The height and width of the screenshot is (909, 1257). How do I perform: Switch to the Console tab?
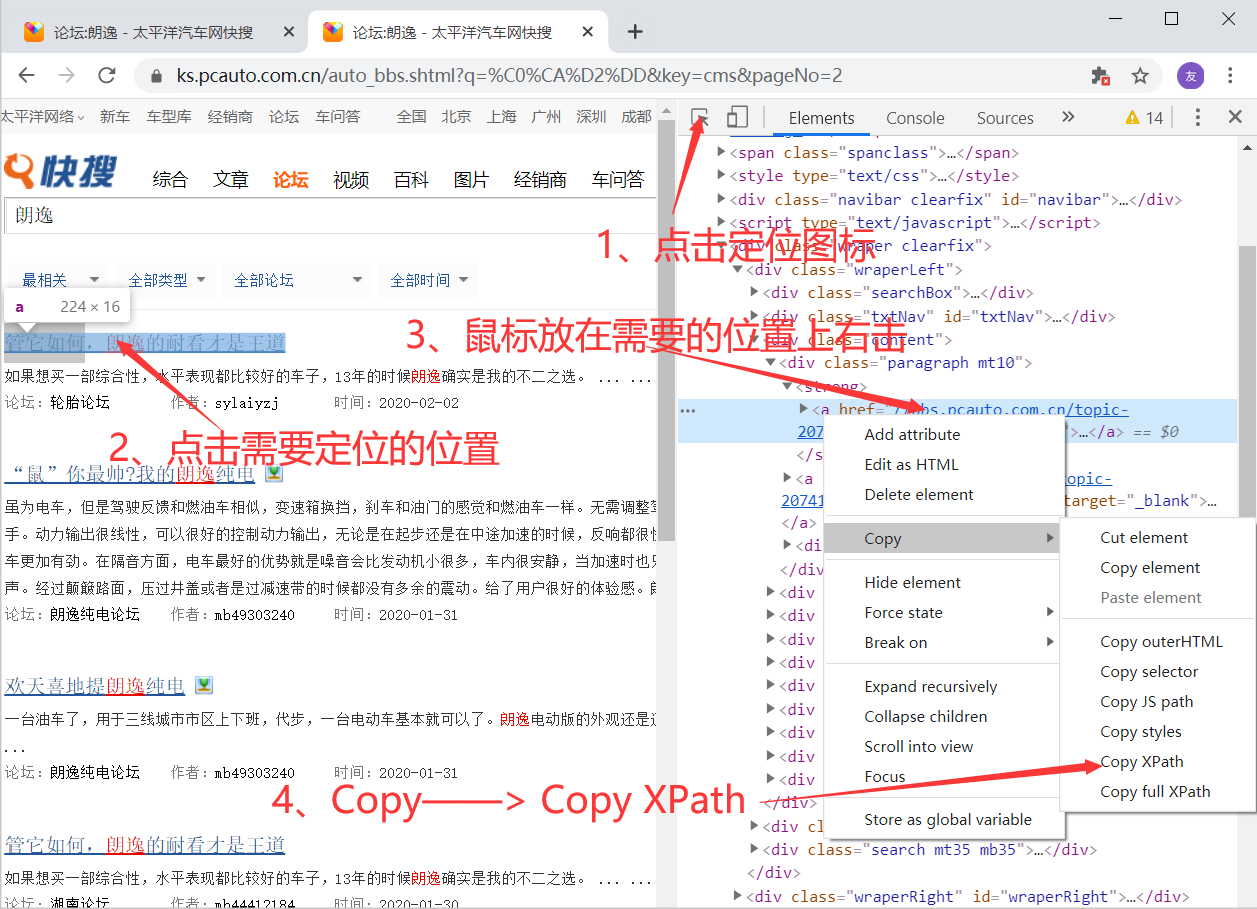click(x=915, y=117)
